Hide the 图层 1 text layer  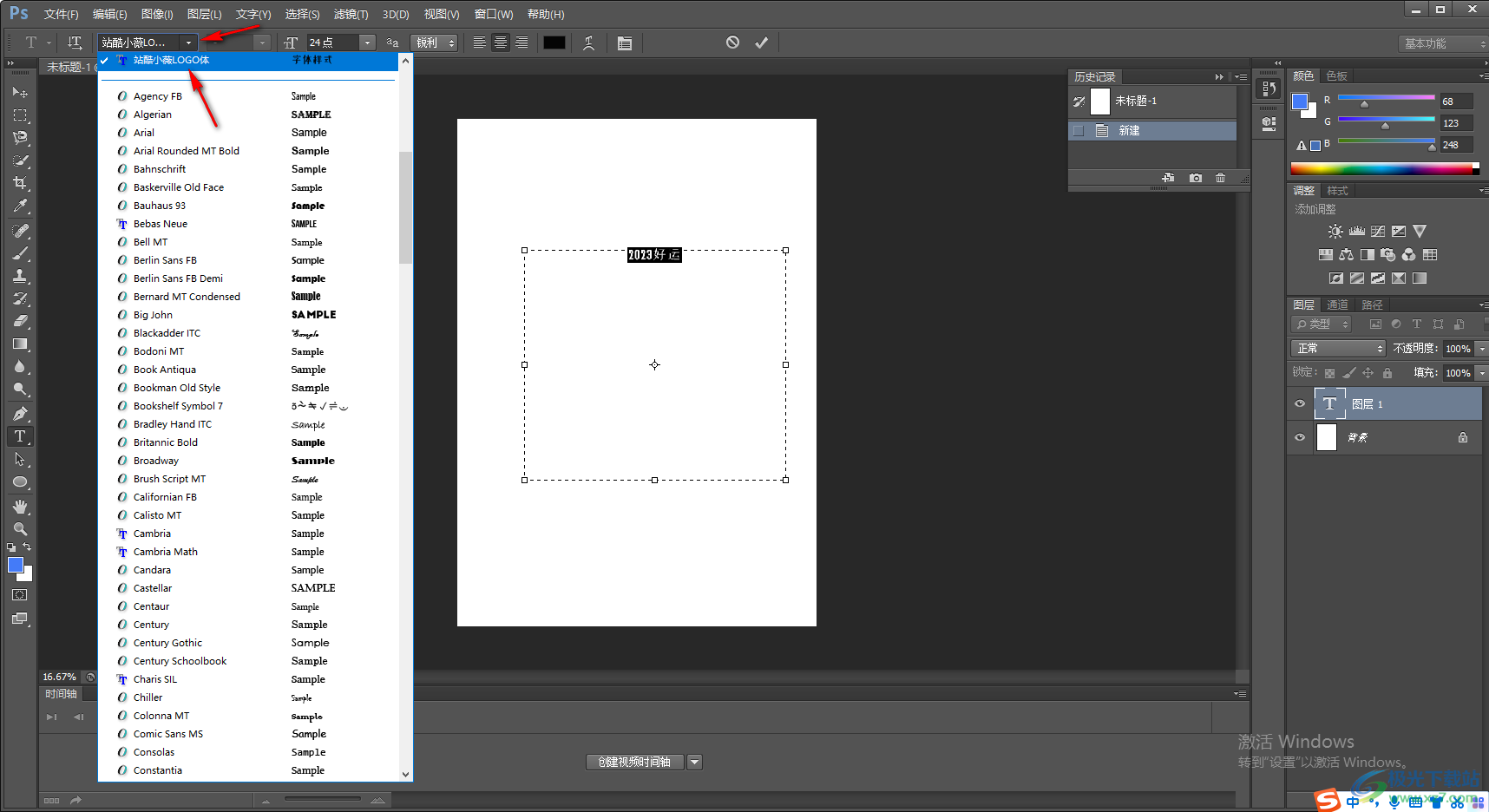1300,404
